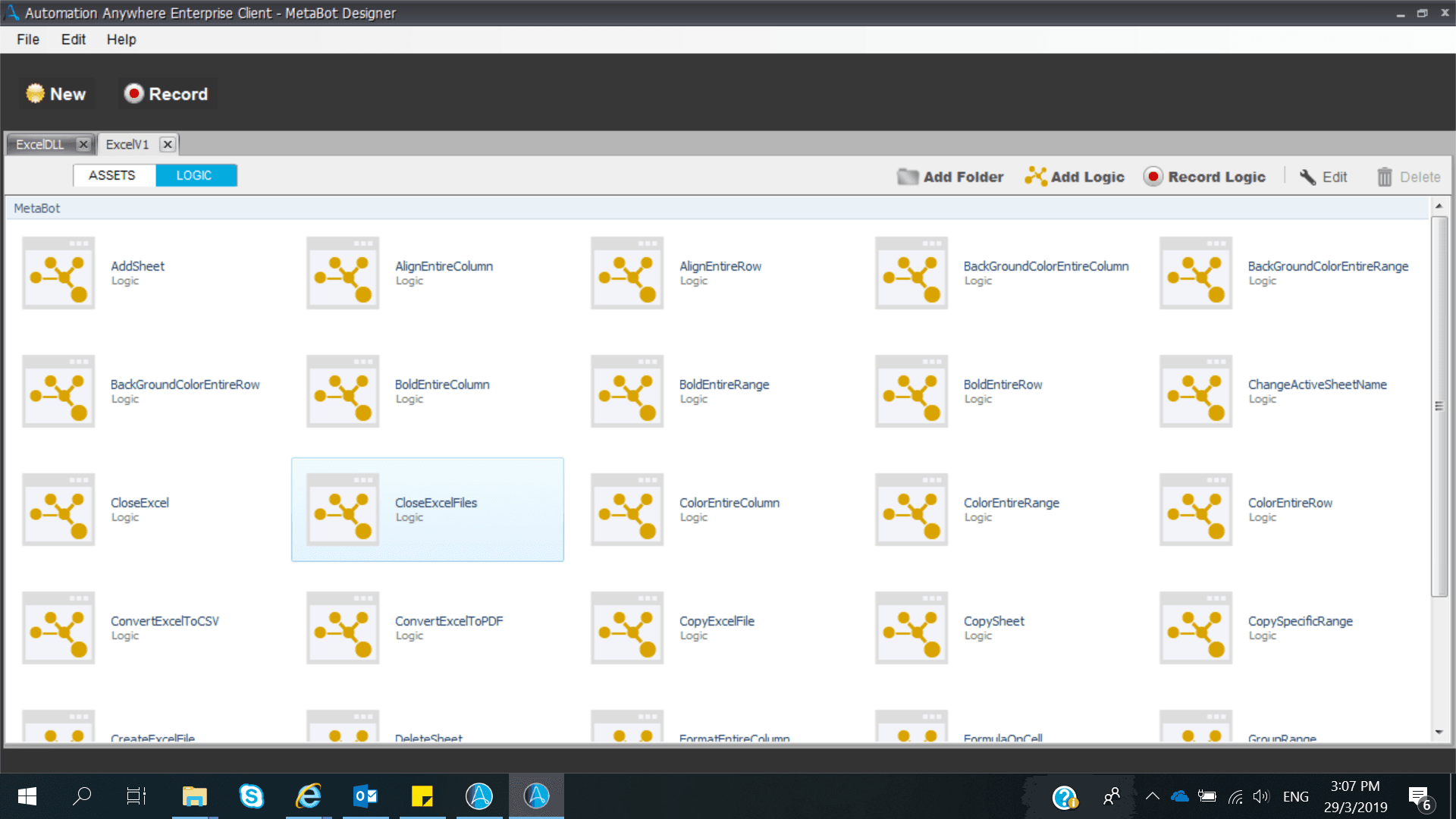The height and width of the screenshot is (819, 1456).
Task: Click the CopySpecificRange label
Action: click(x=1301, y=621)
